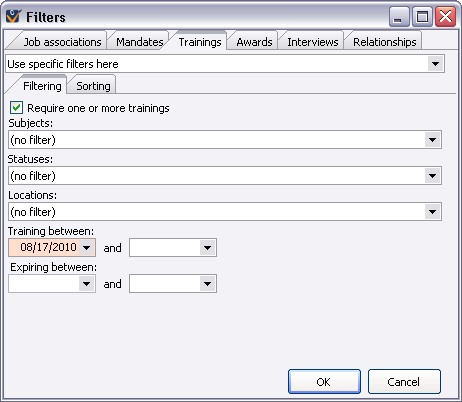Switch to the Job associations tab

click(62, 42)
